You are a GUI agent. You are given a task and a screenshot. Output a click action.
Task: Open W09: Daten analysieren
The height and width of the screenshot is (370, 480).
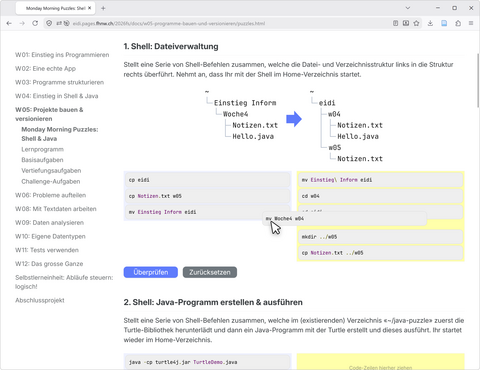[49, 222]
